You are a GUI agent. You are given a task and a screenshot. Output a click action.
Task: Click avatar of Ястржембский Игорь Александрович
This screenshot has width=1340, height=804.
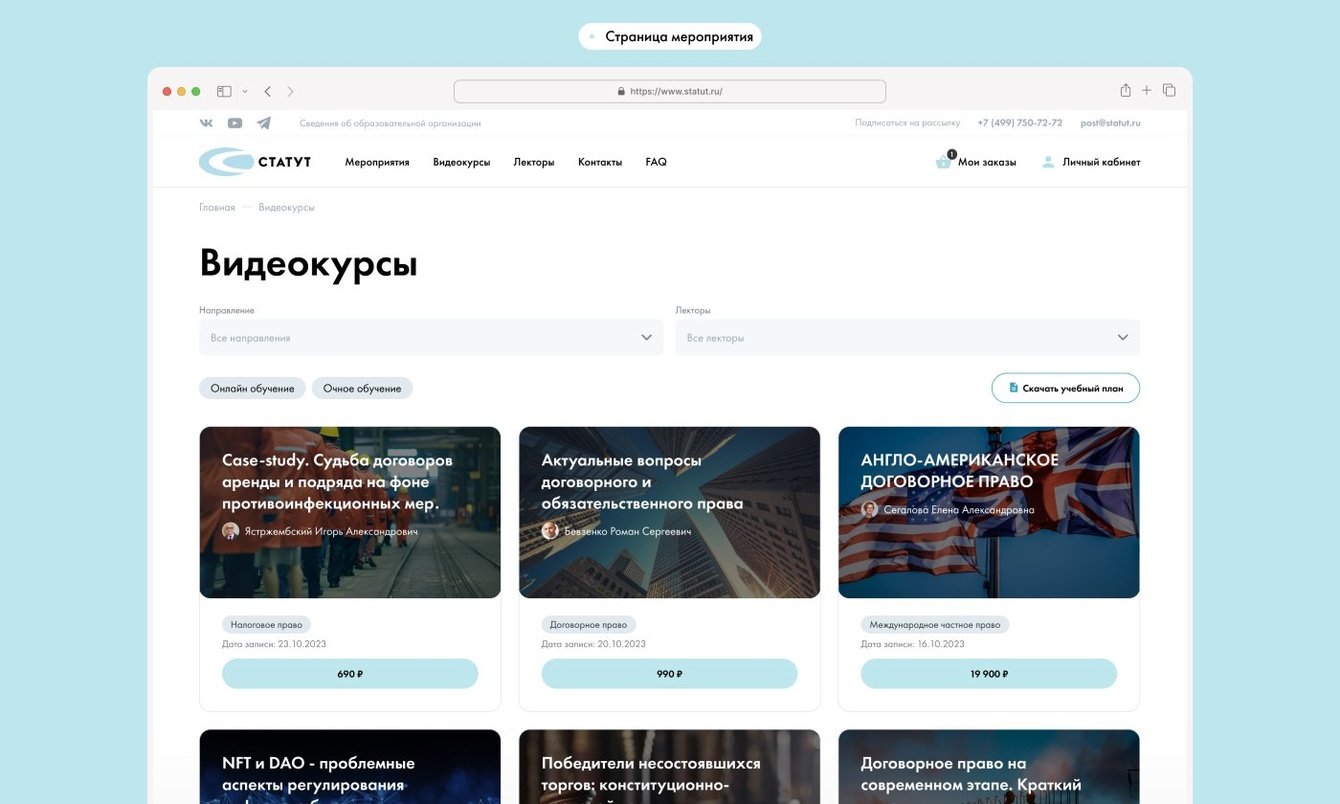tap(230, 531)
